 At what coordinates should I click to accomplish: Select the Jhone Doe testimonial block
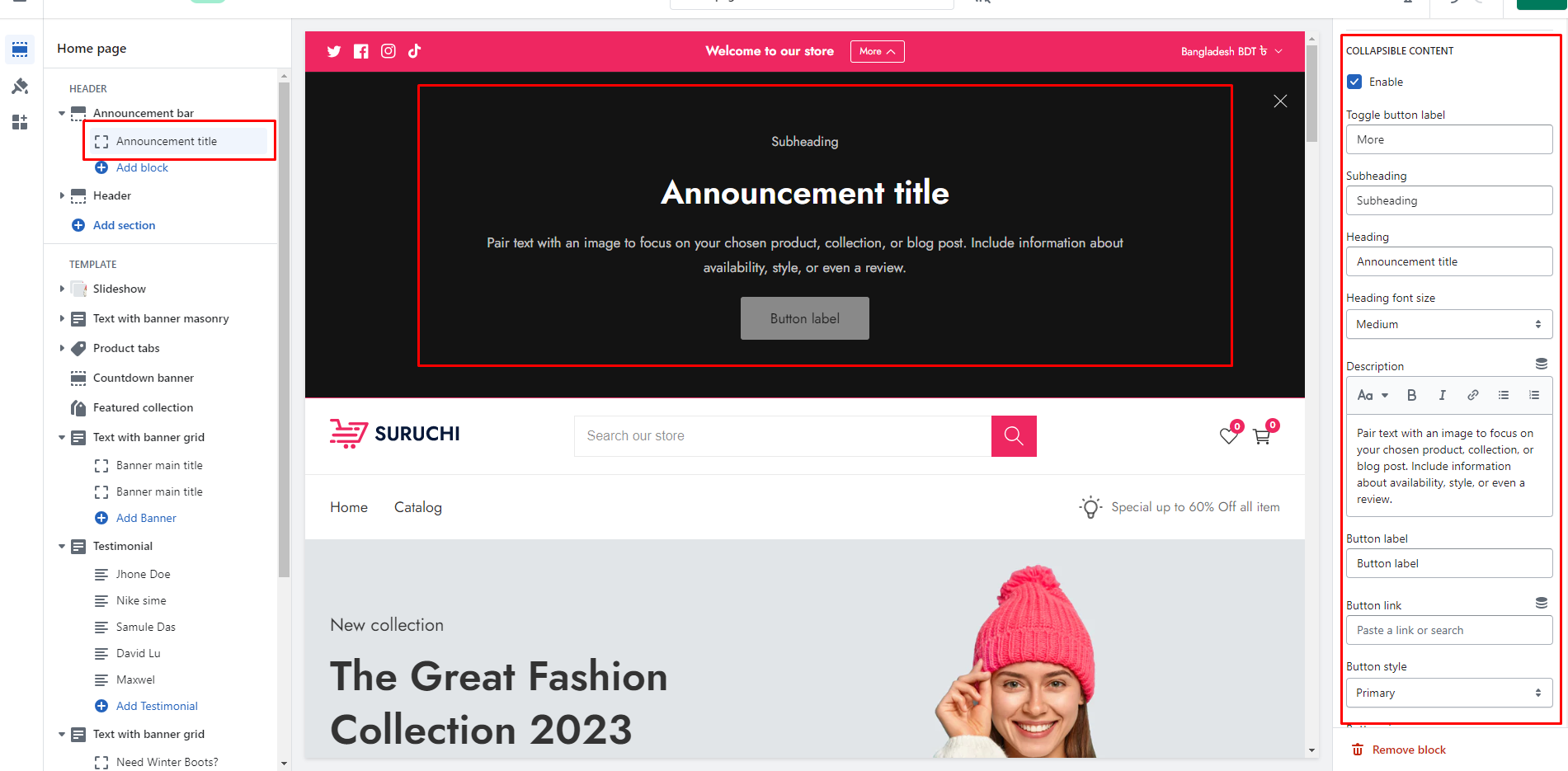[x=144, y=574]
